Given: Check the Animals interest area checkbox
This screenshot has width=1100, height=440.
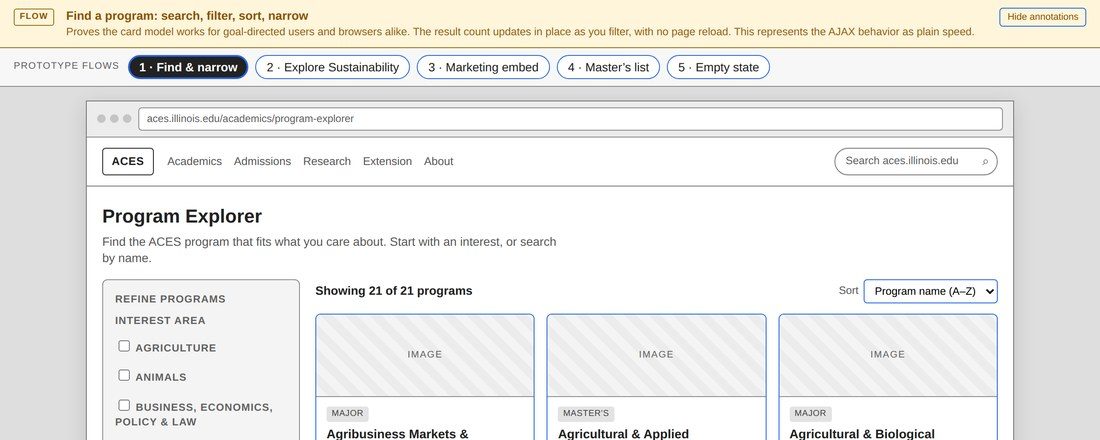Looking at the screenshot, I should (124, 375).
